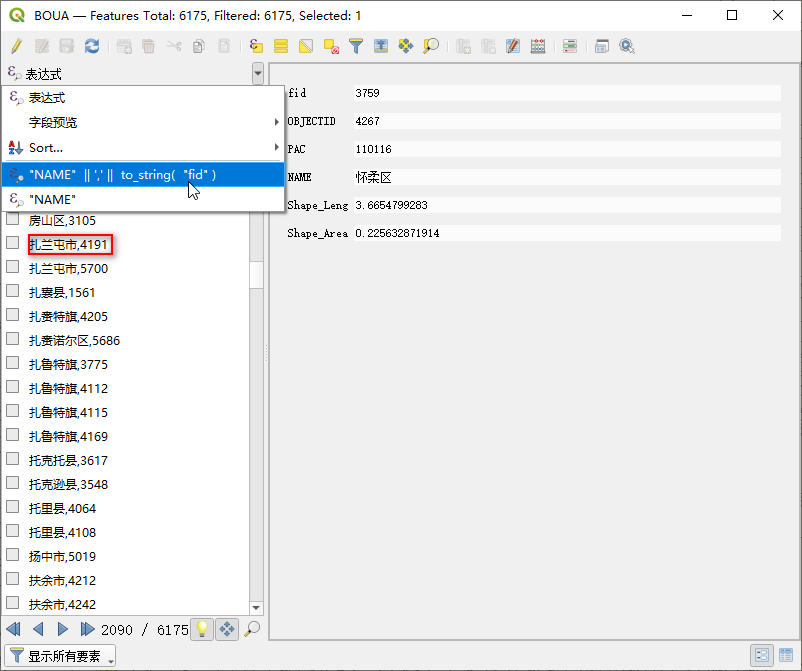Cut selected rows with scissors icon

174,46
